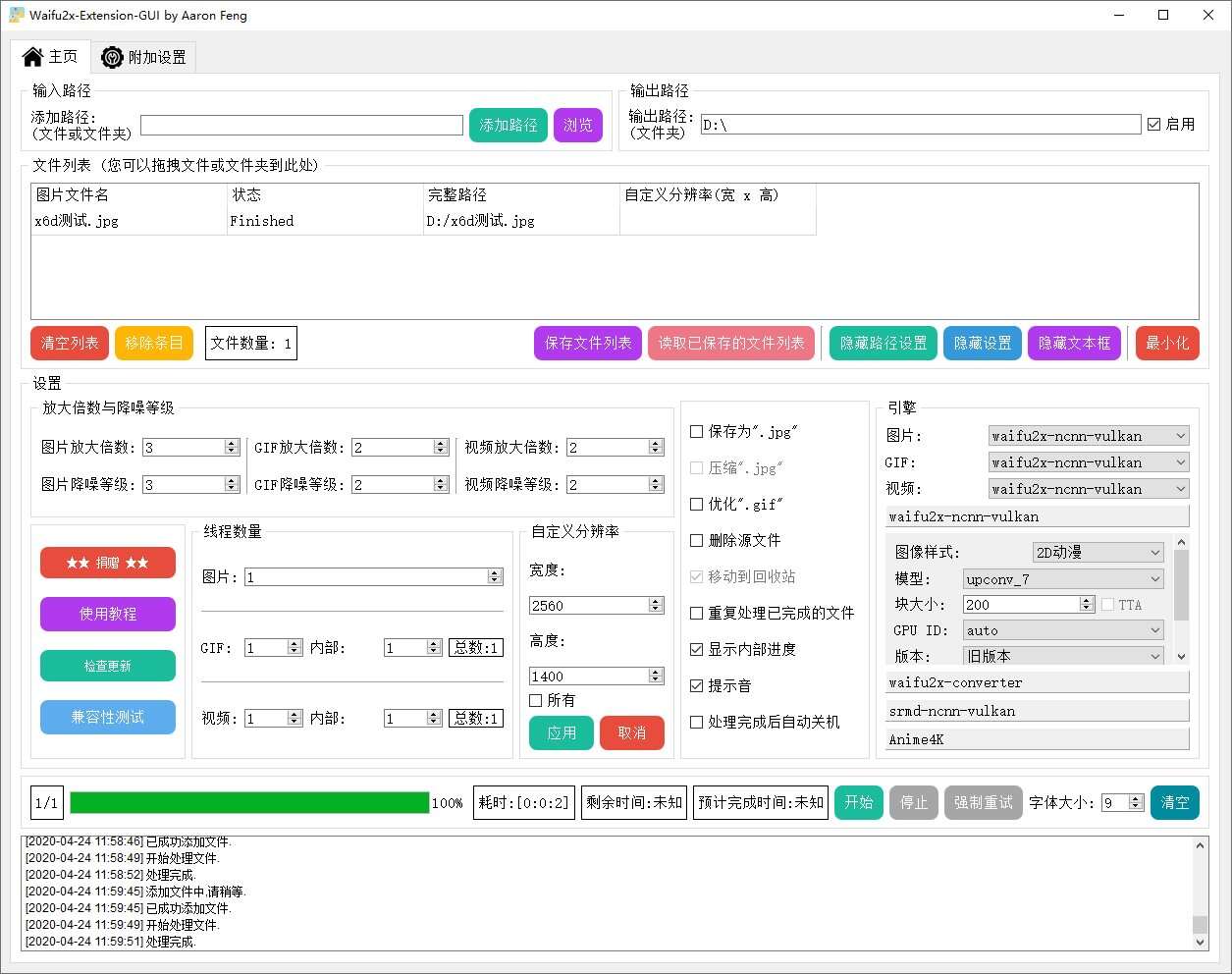Viewport: 1232px width, 974px height.
Task: Click the 检查更新 (check update) button
Action: pyautogui.click(x=107, y=666)
